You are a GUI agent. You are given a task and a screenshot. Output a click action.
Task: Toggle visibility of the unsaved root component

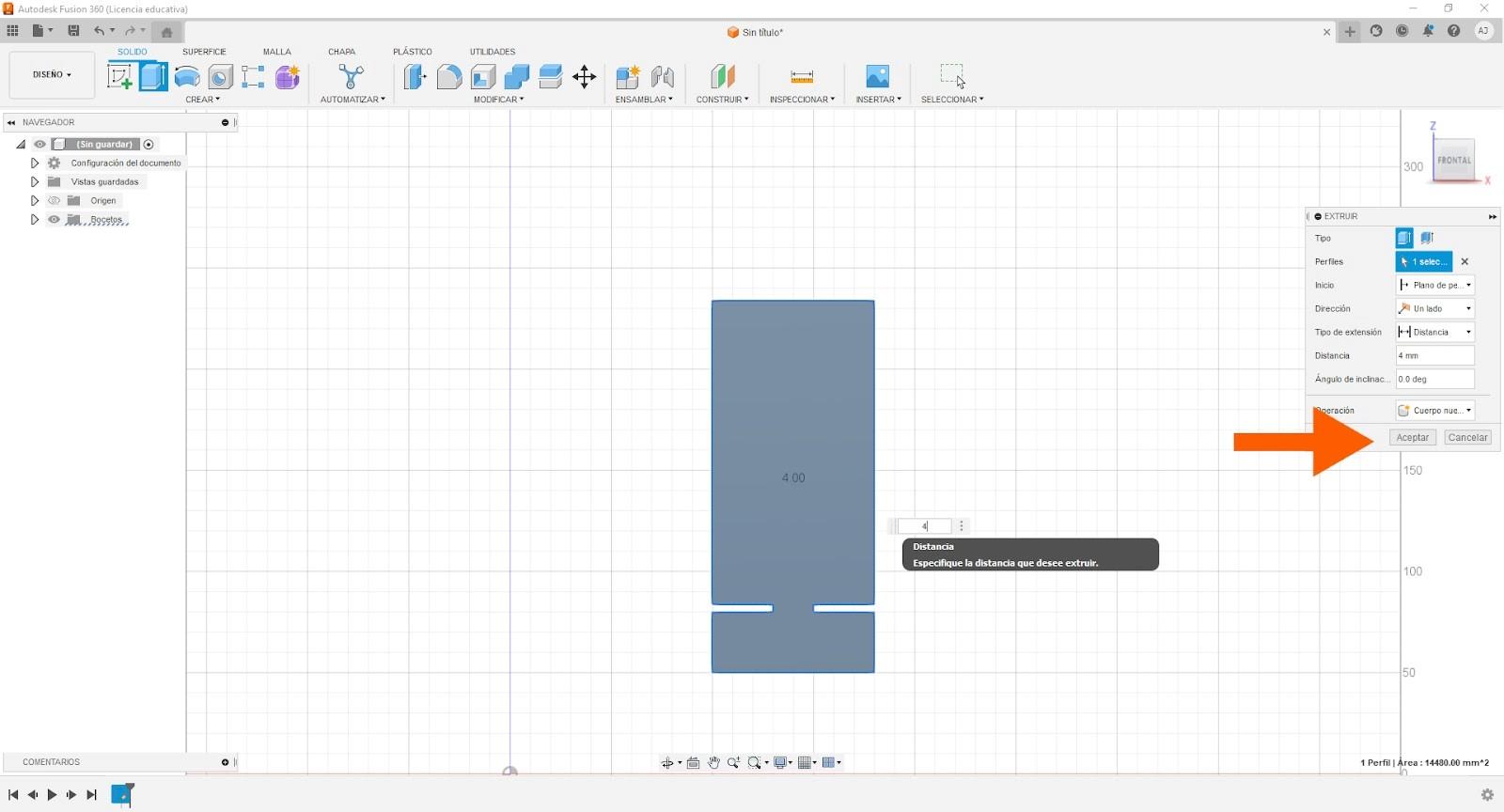pyautogui.click(x=39, y=145)
